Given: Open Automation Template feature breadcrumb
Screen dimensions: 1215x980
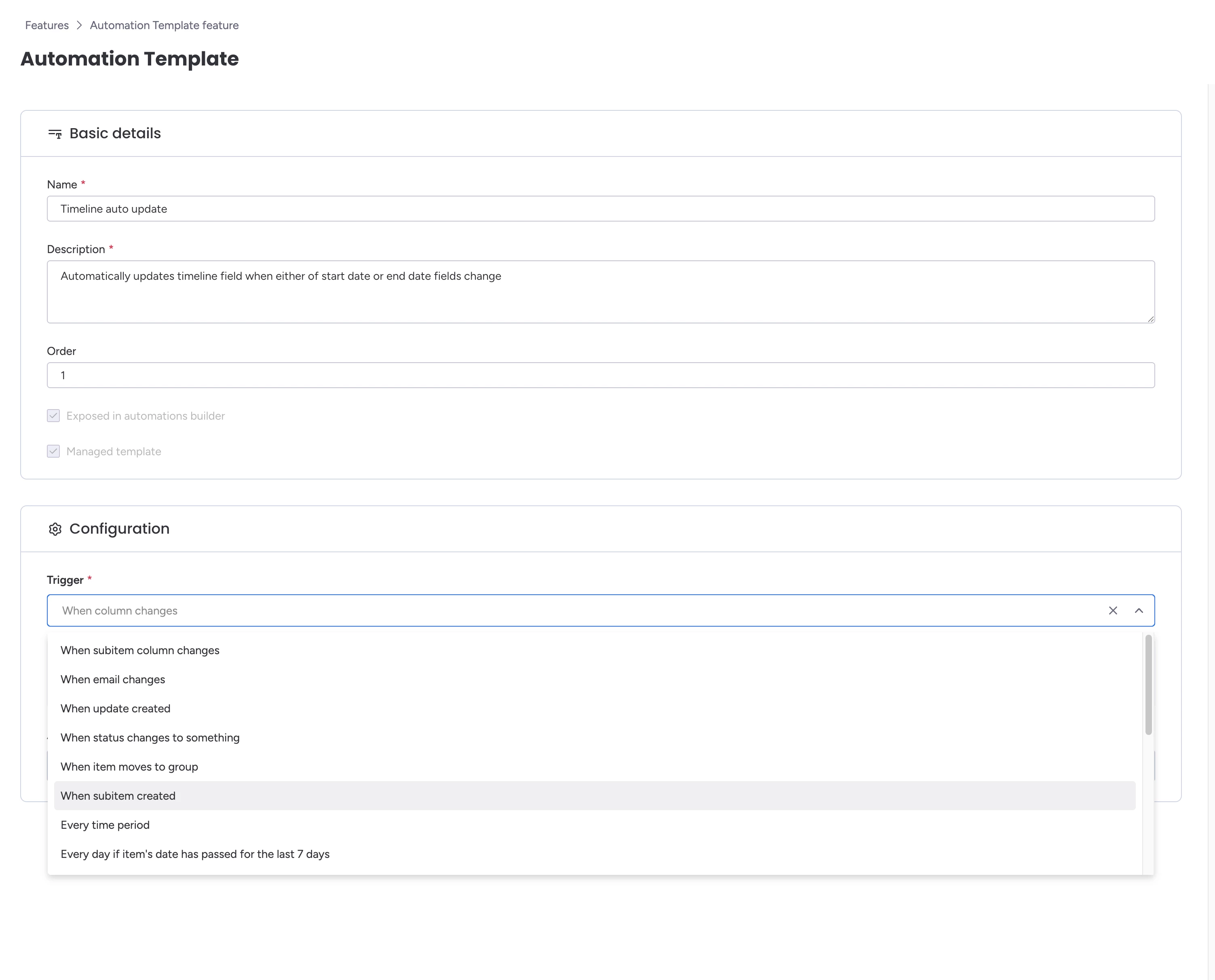Looking at the screenshot, I should tap(164, 25).
